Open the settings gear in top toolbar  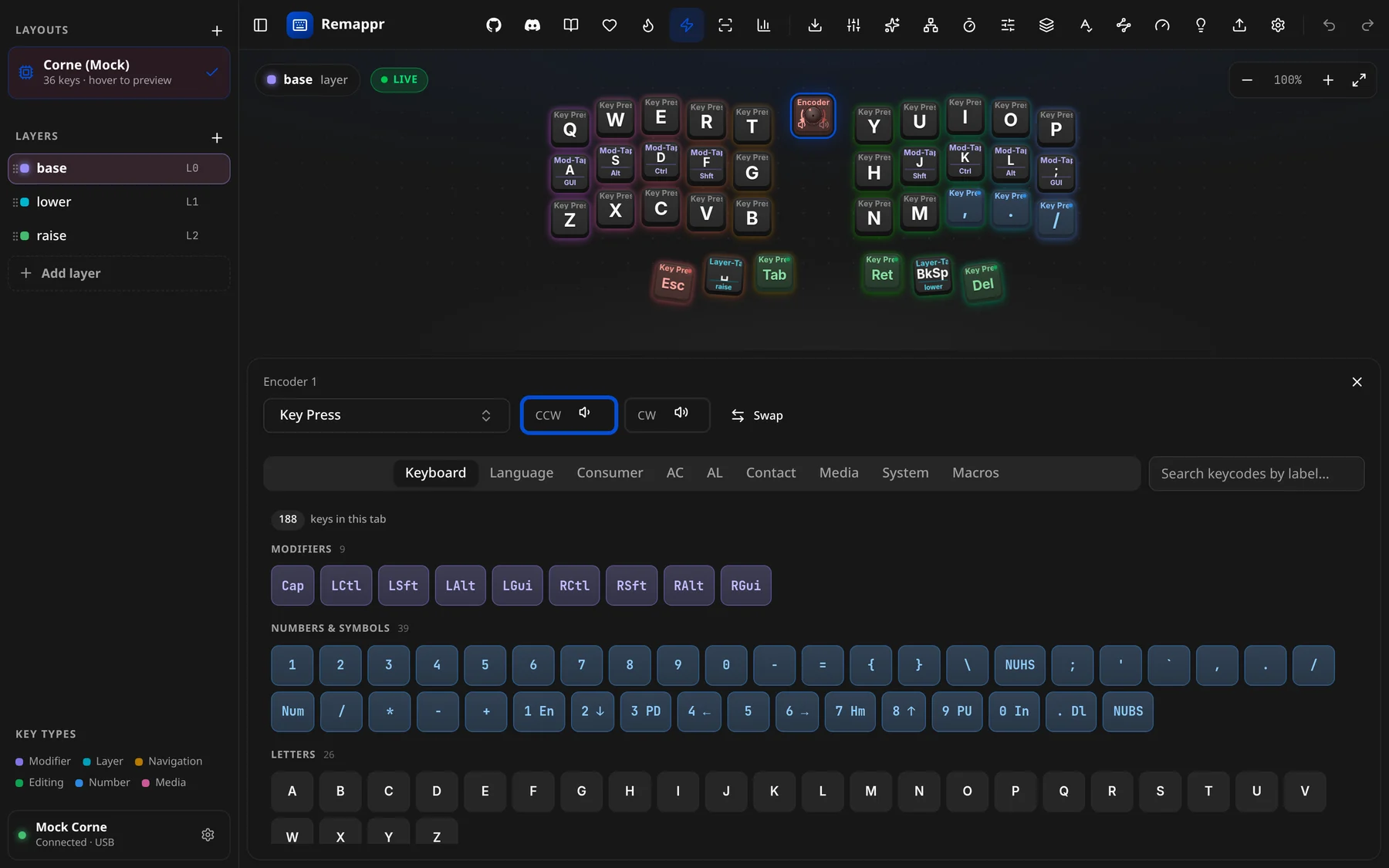(1278, 25)
